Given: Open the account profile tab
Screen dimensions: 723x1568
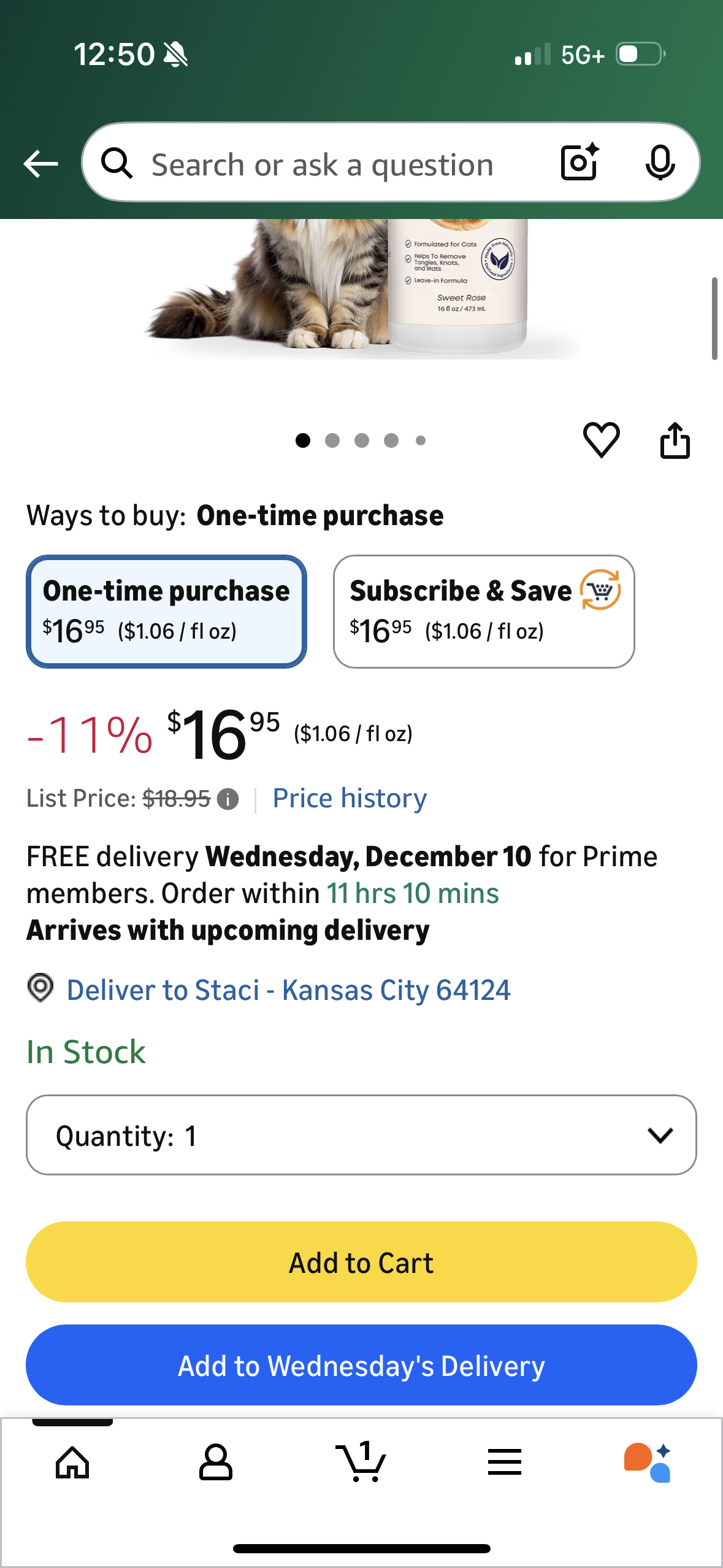Looking at the screenshot, I should point(216,1462).
